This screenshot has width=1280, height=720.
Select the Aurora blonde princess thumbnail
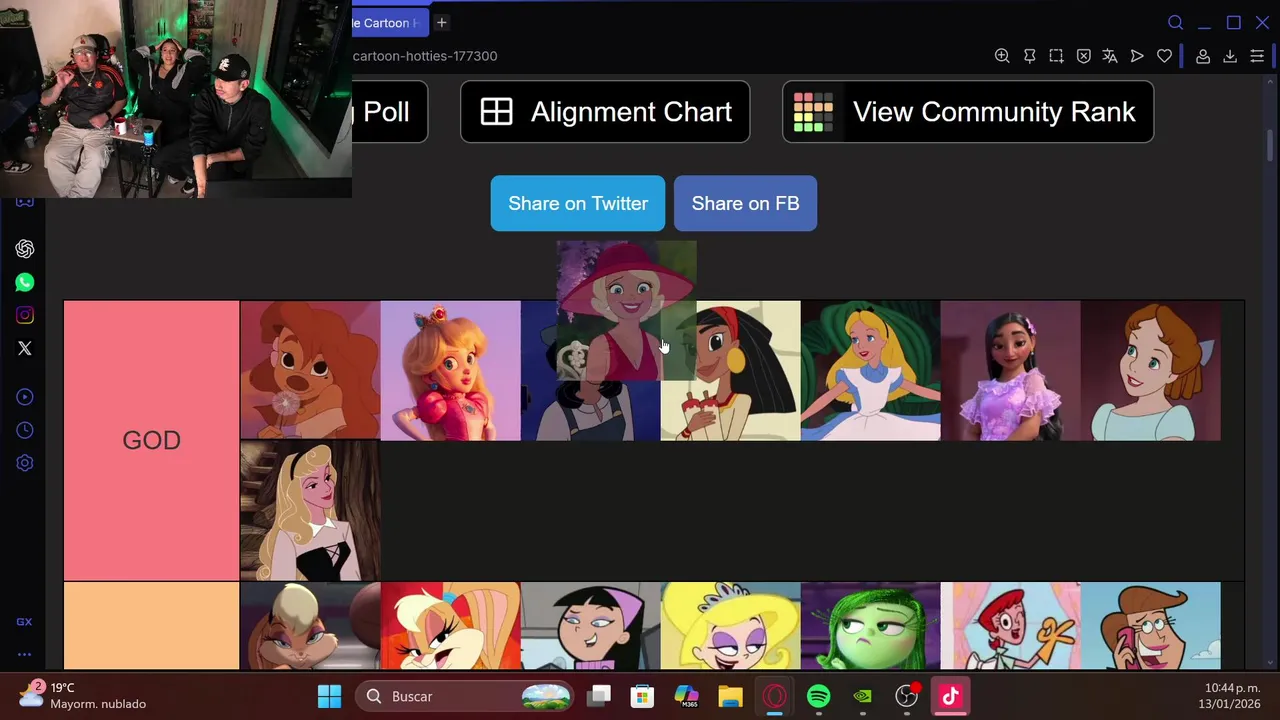point(310,511)
